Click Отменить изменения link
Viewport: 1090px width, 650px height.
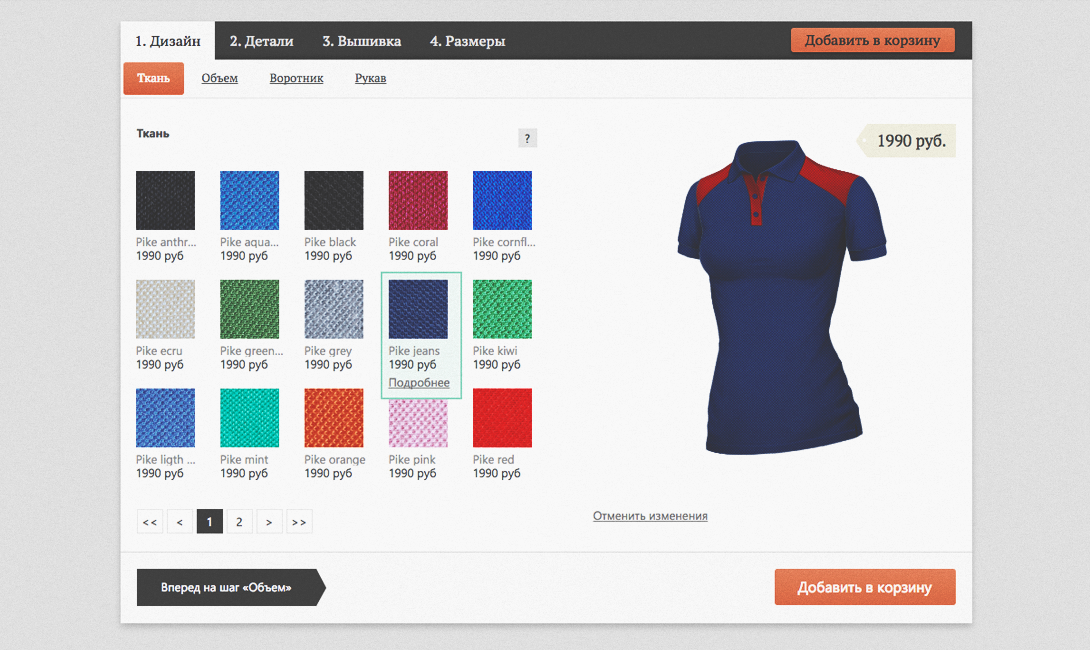650,516
